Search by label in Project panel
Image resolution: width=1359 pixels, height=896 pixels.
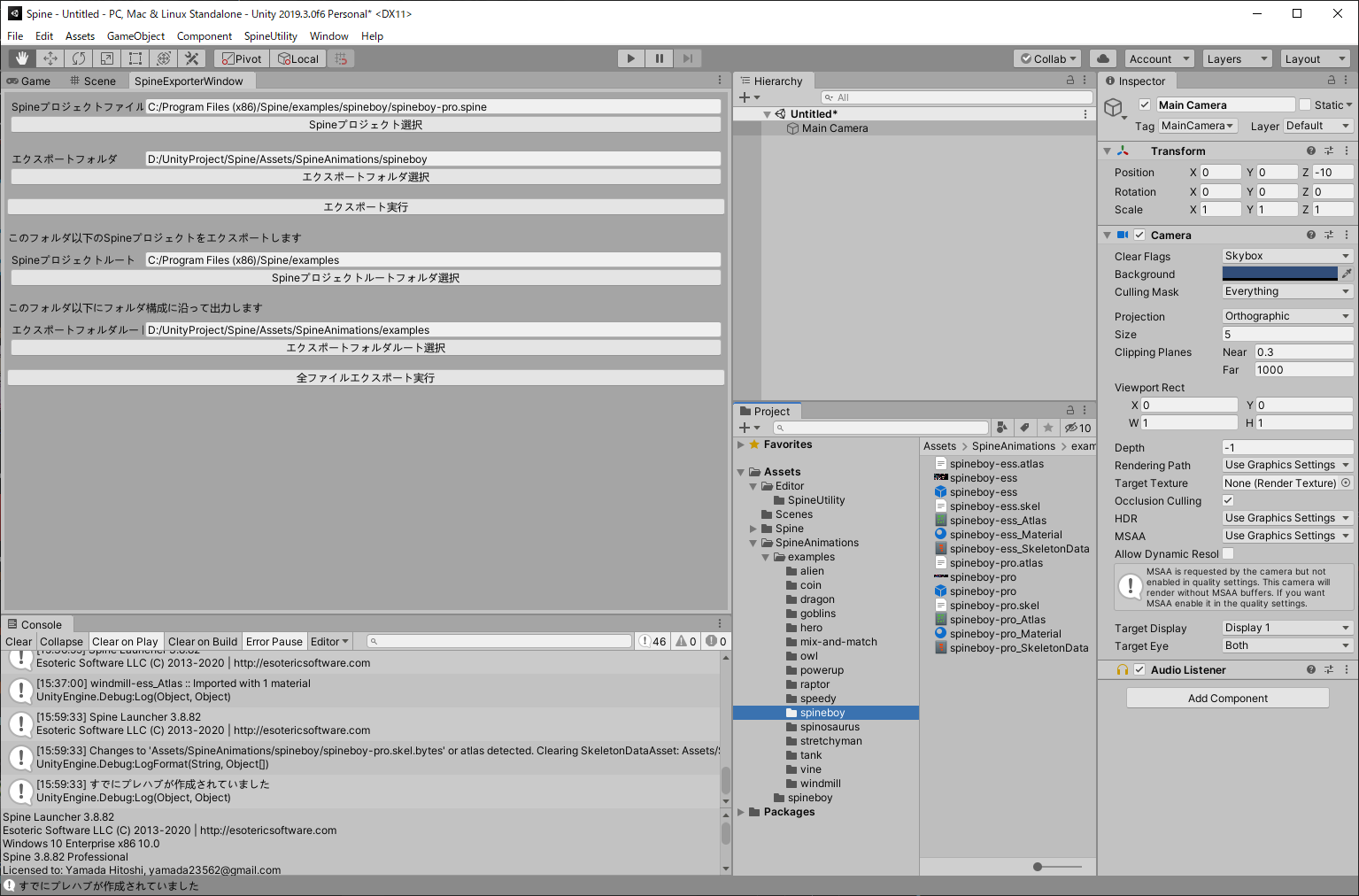[x=1025, y=428]
